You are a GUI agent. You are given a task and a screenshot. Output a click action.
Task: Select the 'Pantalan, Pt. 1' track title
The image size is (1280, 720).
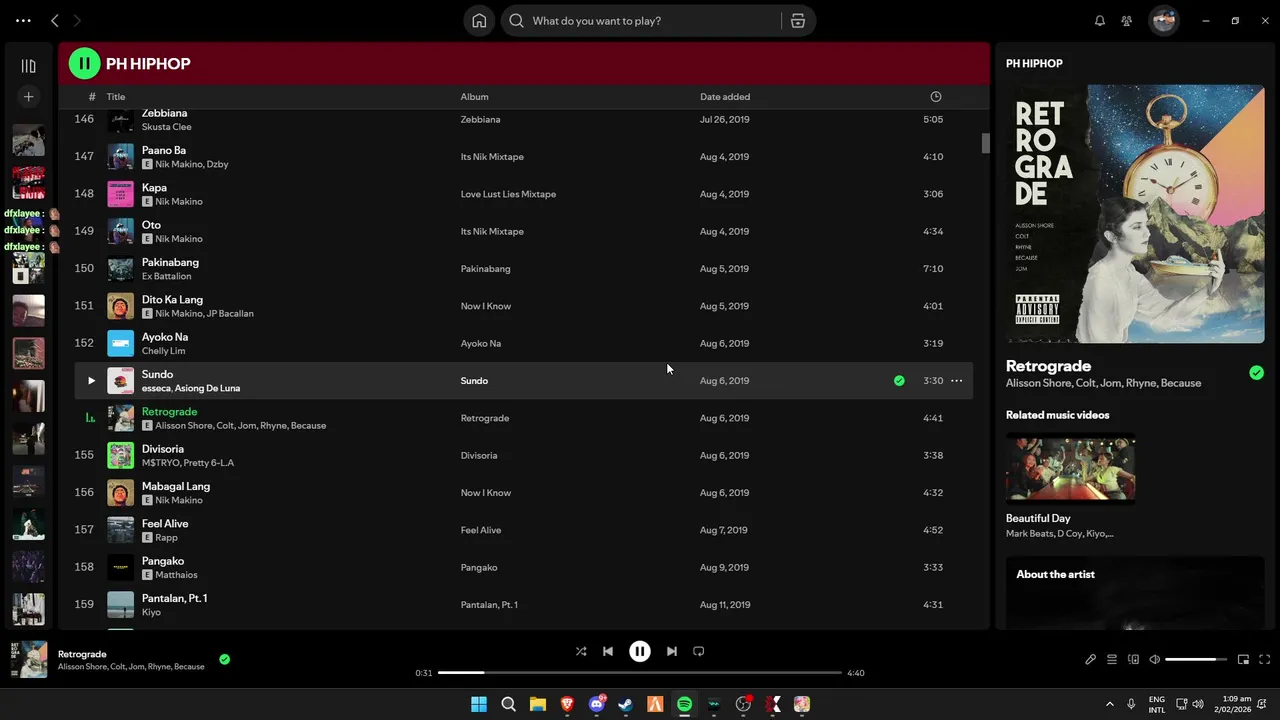(x=175, y=598)
